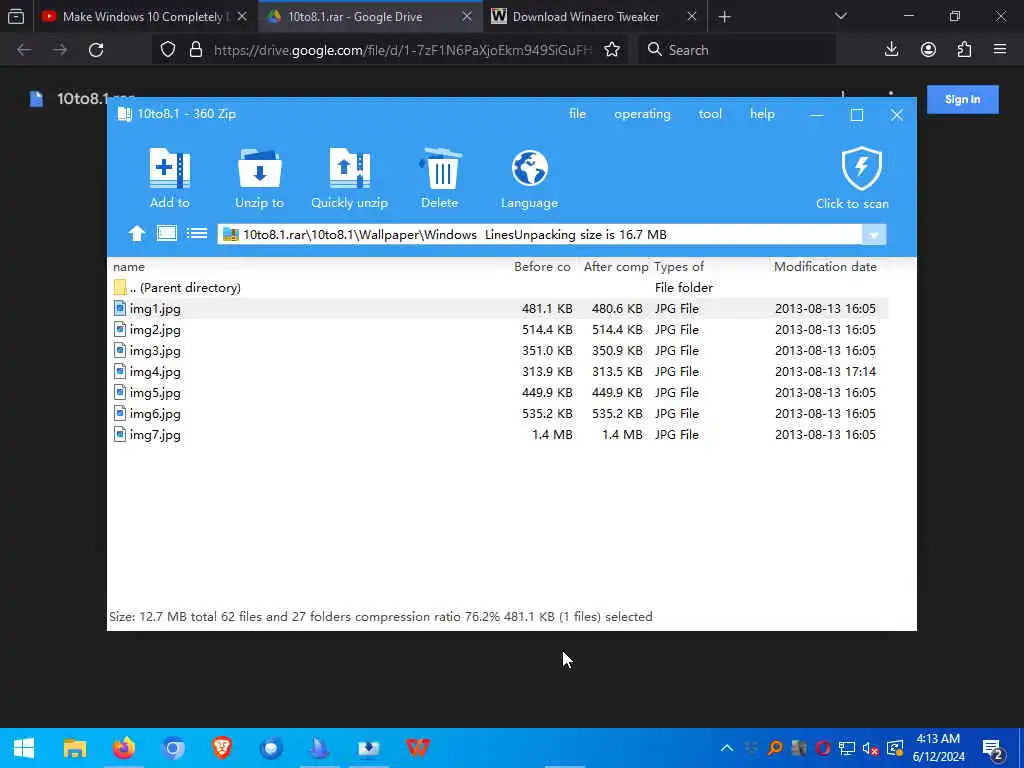Viewport: 1024px width, 768px height.
Task: Click the Add to archive icon
Action: tap(170, 168)
